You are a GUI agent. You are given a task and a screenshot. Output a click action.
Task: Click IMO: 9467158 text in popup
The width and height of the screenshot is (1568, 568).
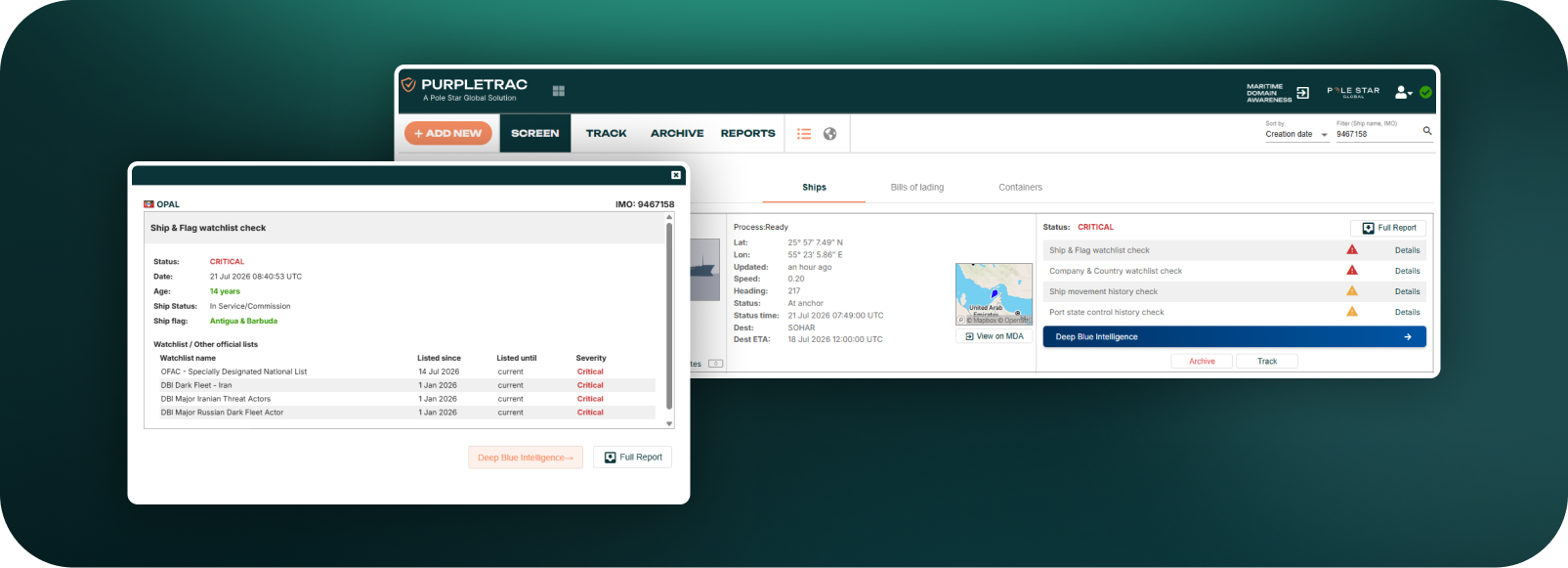click(645, 204)
